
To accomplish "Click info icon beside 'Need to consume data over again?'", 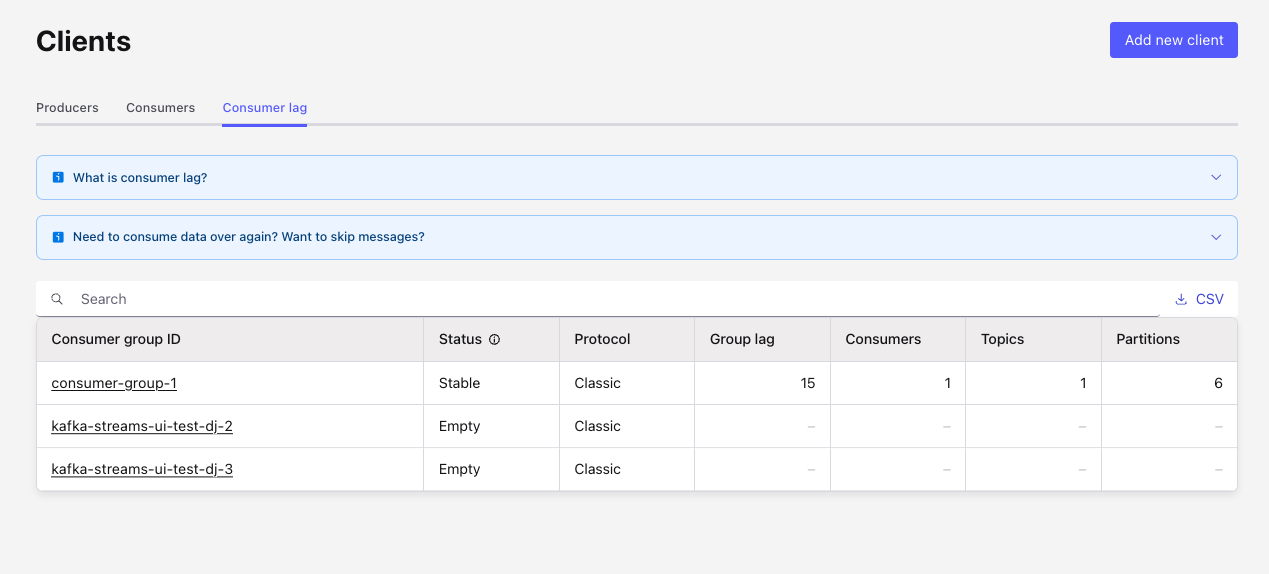I will 58,238.
